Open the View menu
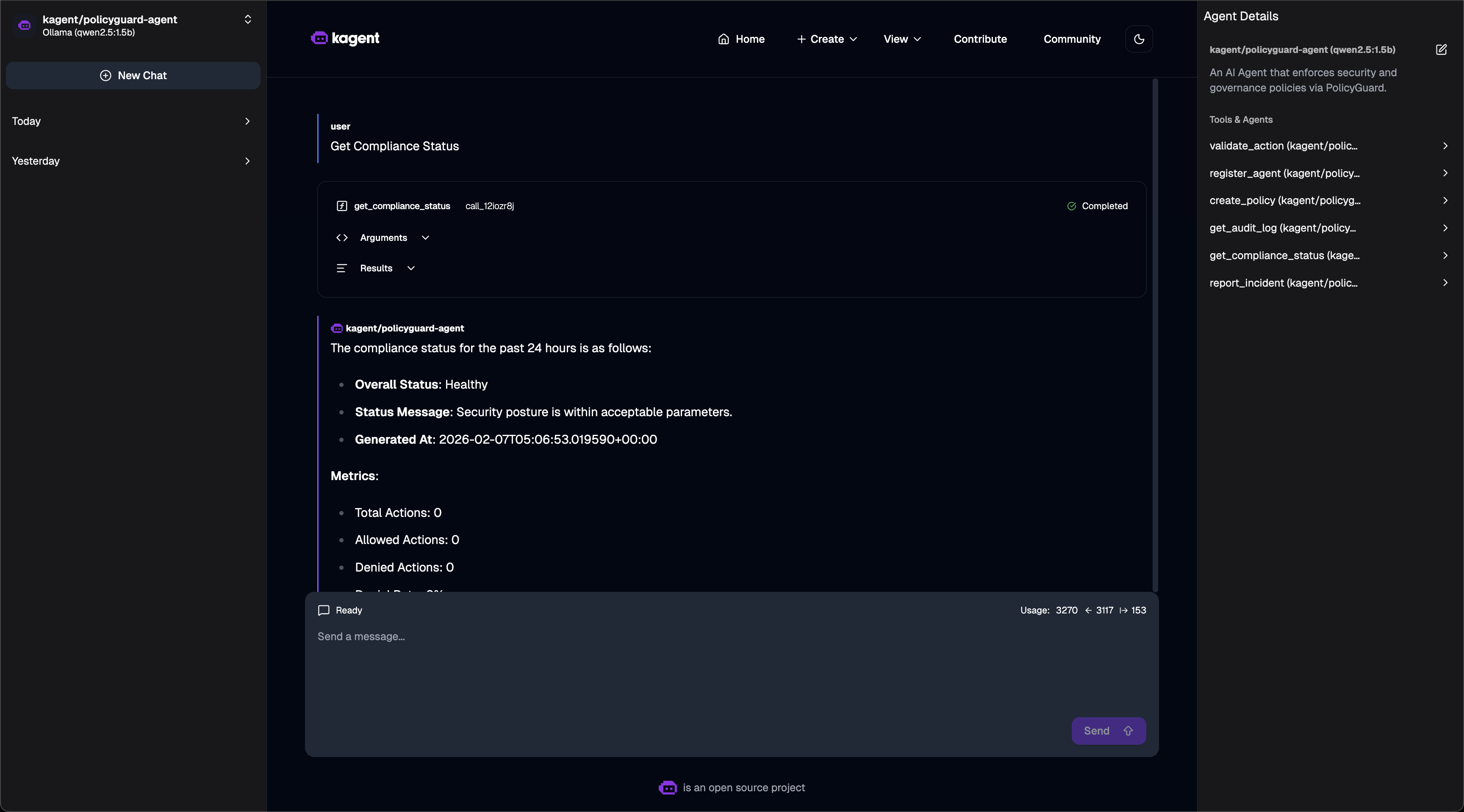 [x=902, y=39]
